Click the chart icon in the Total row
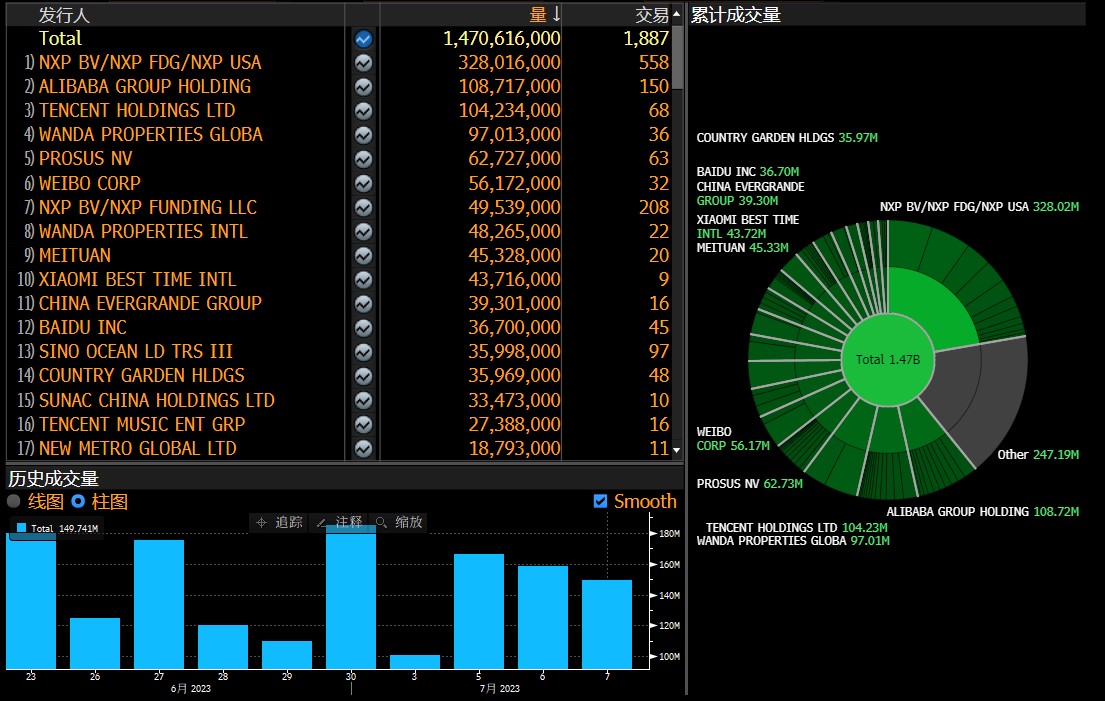 coord(363,38)
